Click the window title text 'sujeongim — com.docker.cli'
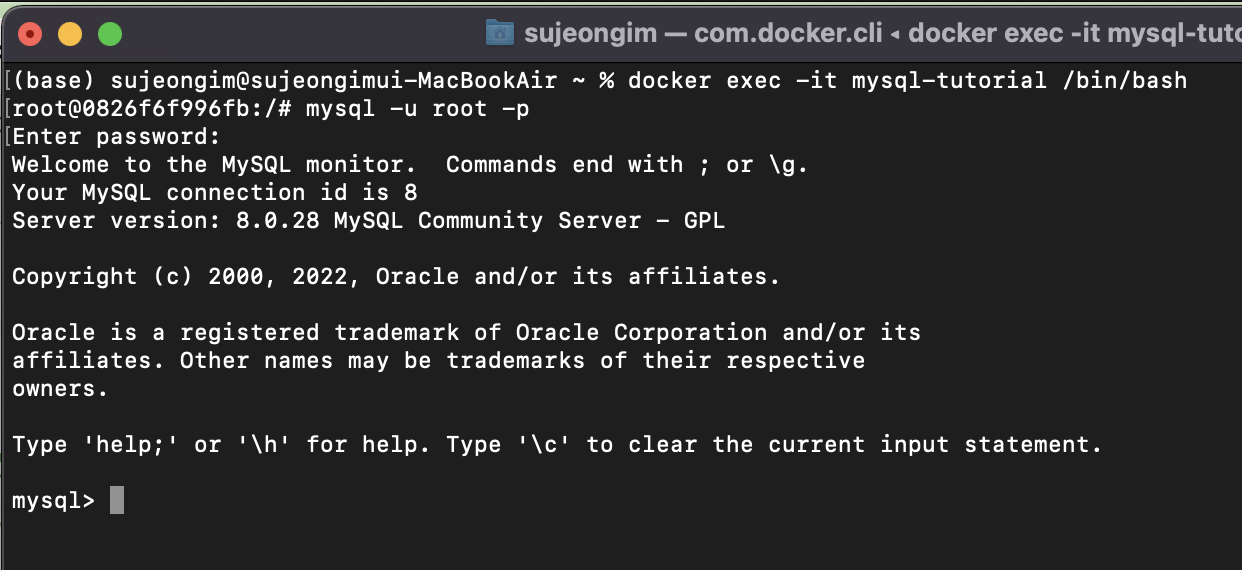 point(703,33)
